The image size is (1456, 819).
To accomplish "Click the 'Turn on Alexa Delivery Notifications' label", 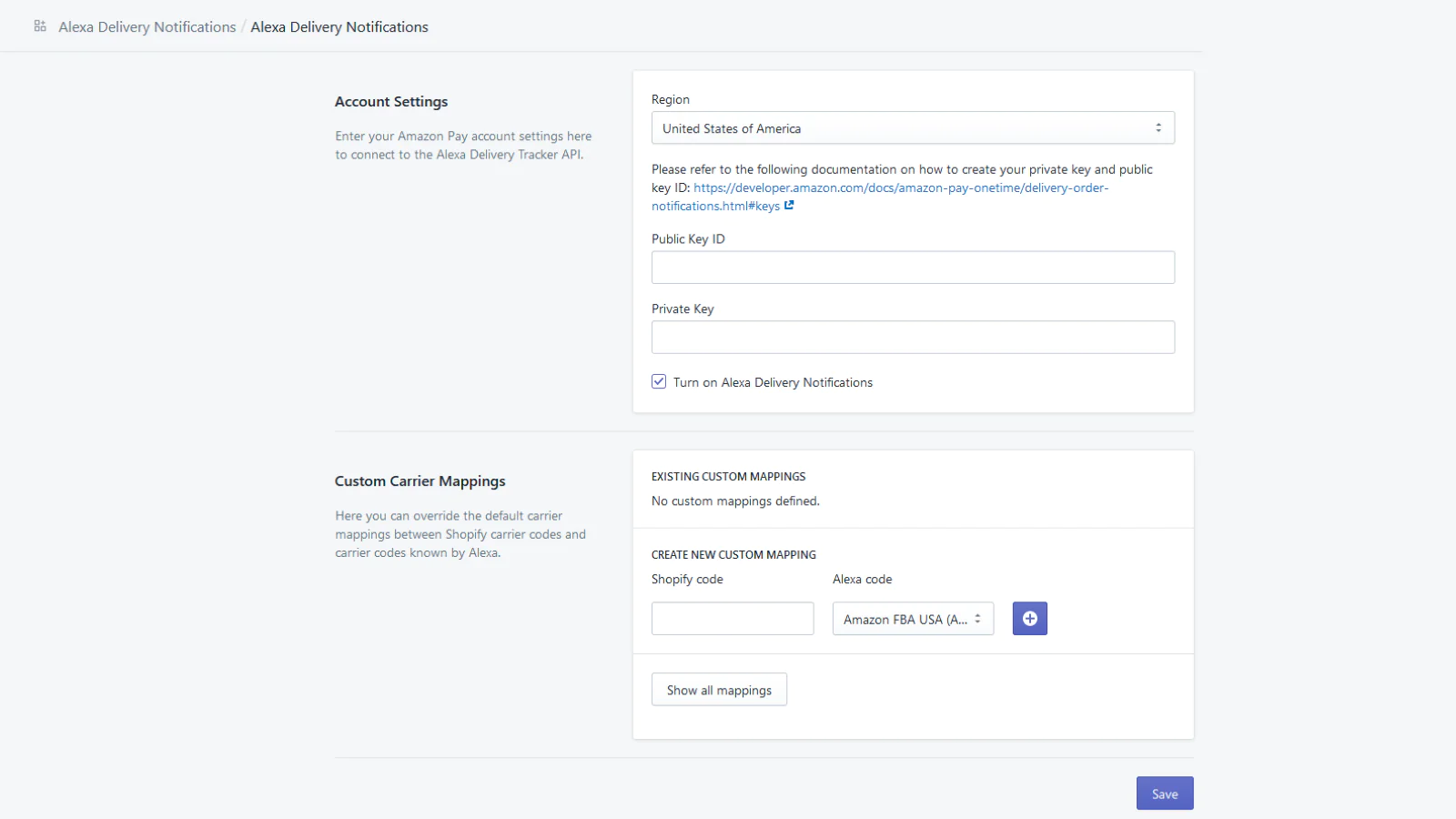I will point(773,383).
